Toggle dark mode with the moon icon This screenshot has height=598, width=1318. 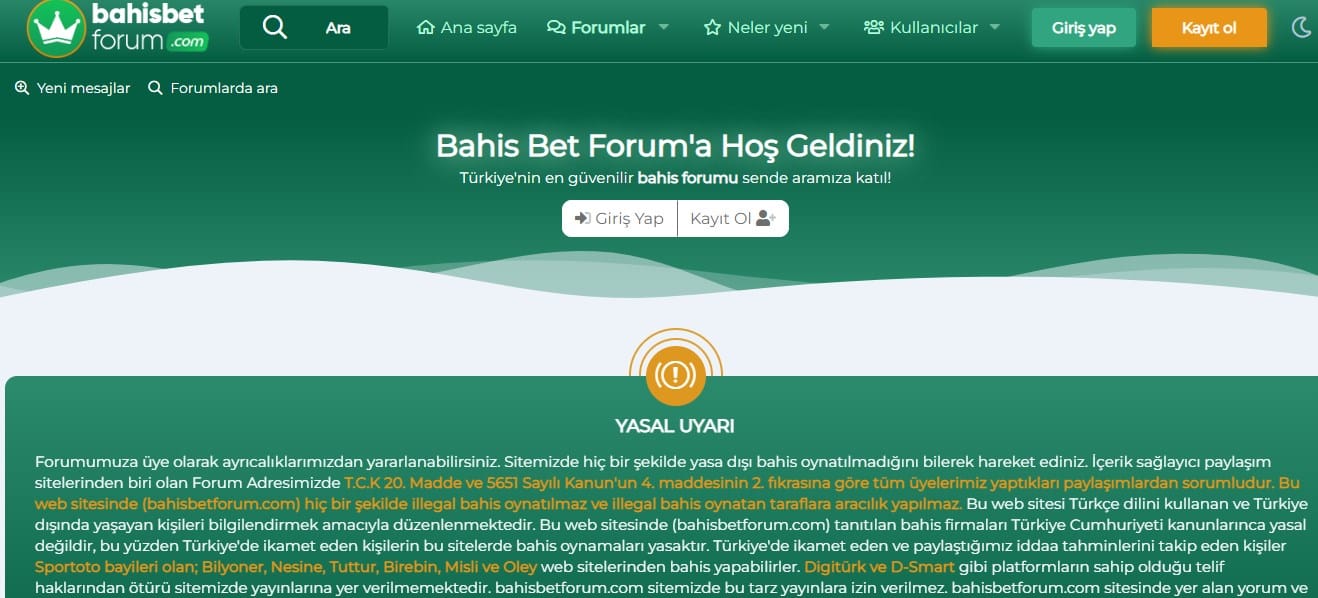(x=1301, y=27)
